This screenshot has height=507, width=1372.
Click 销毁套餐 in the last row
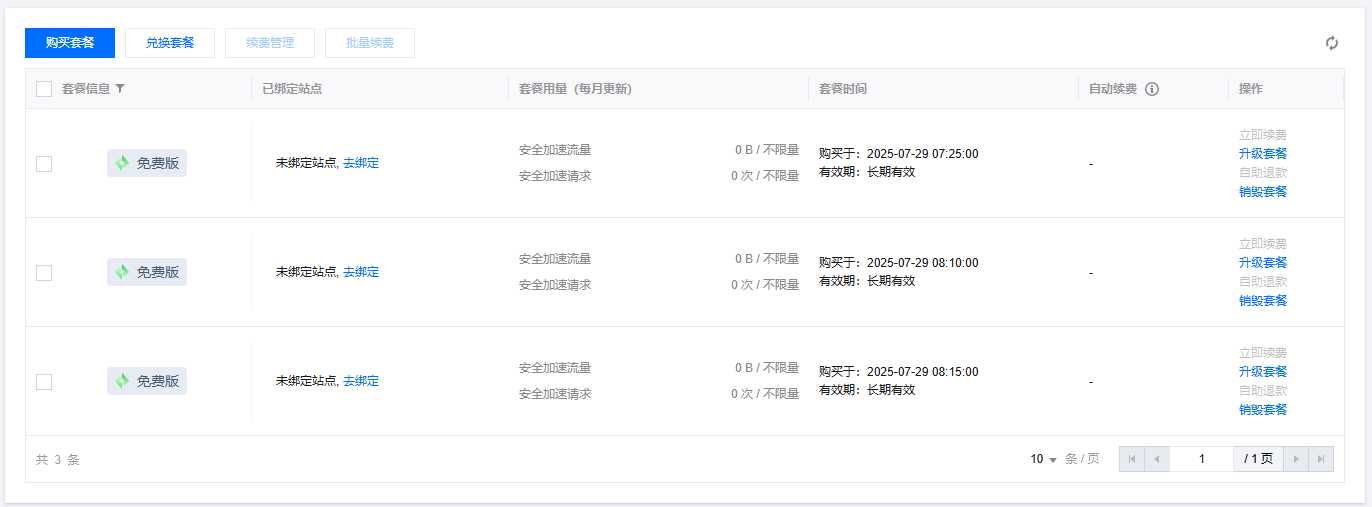click(x=1262, y=409)
